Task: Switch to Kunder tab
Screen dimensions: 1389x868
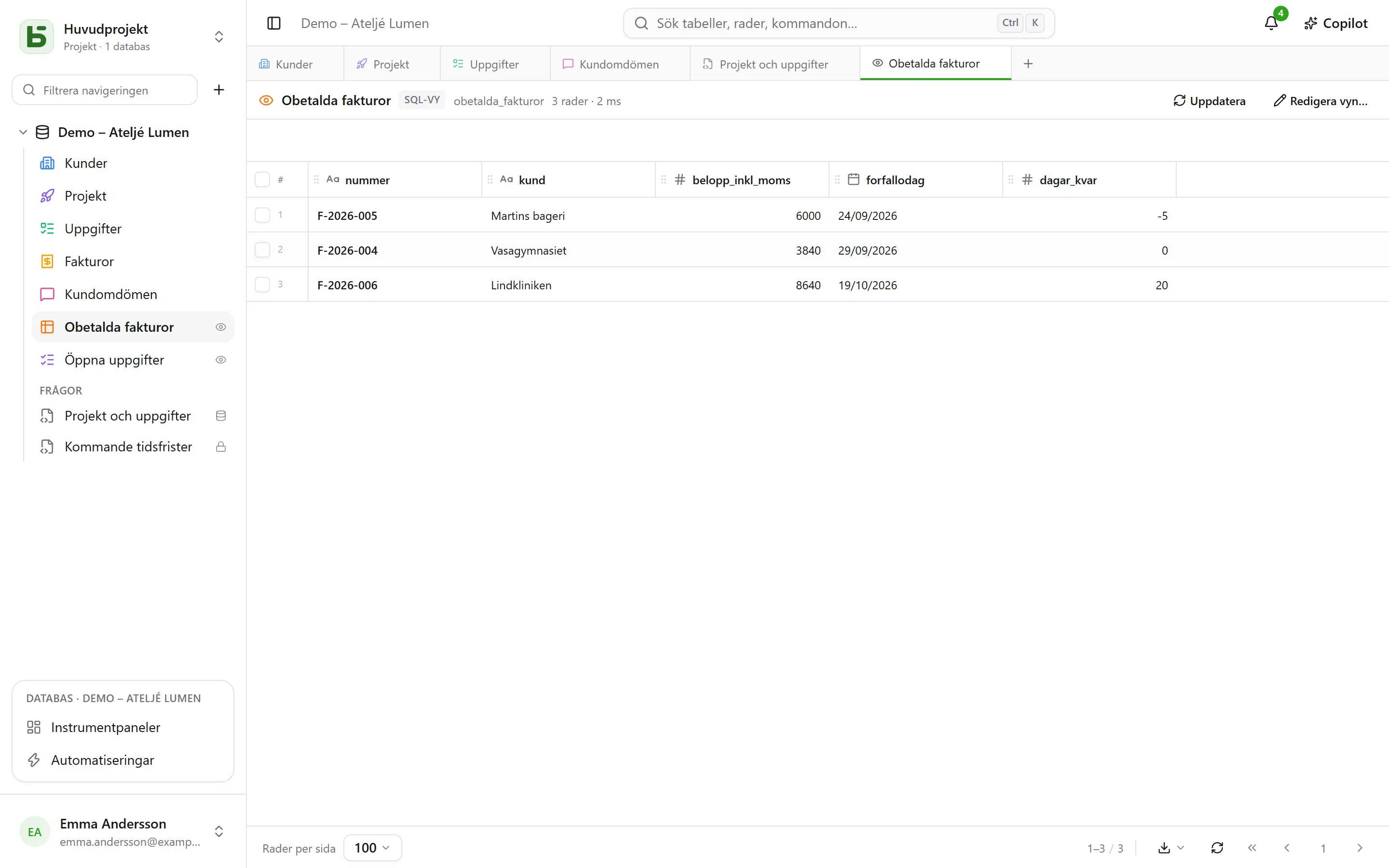Action: click(x=295, y=64)
